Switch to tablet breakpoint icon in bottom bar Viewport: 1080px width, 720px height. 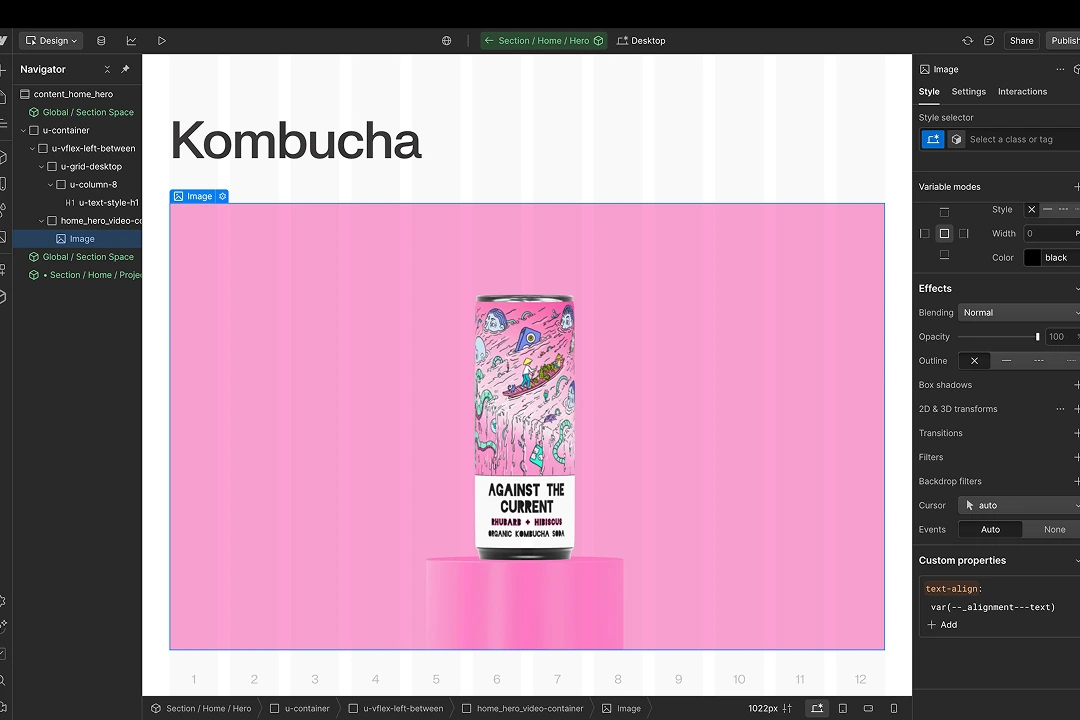842,708
